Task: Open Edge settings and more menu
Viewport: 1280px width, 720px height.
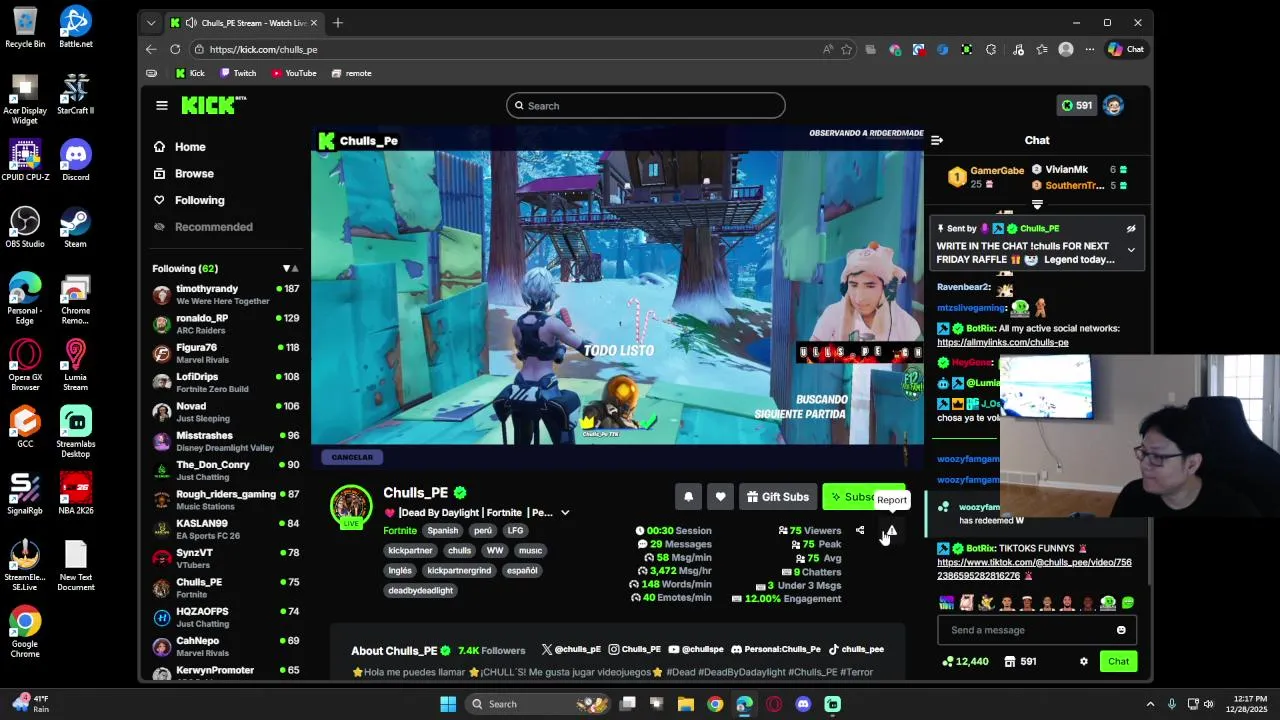Action: pyautogui.click(x=1089, y=49)
